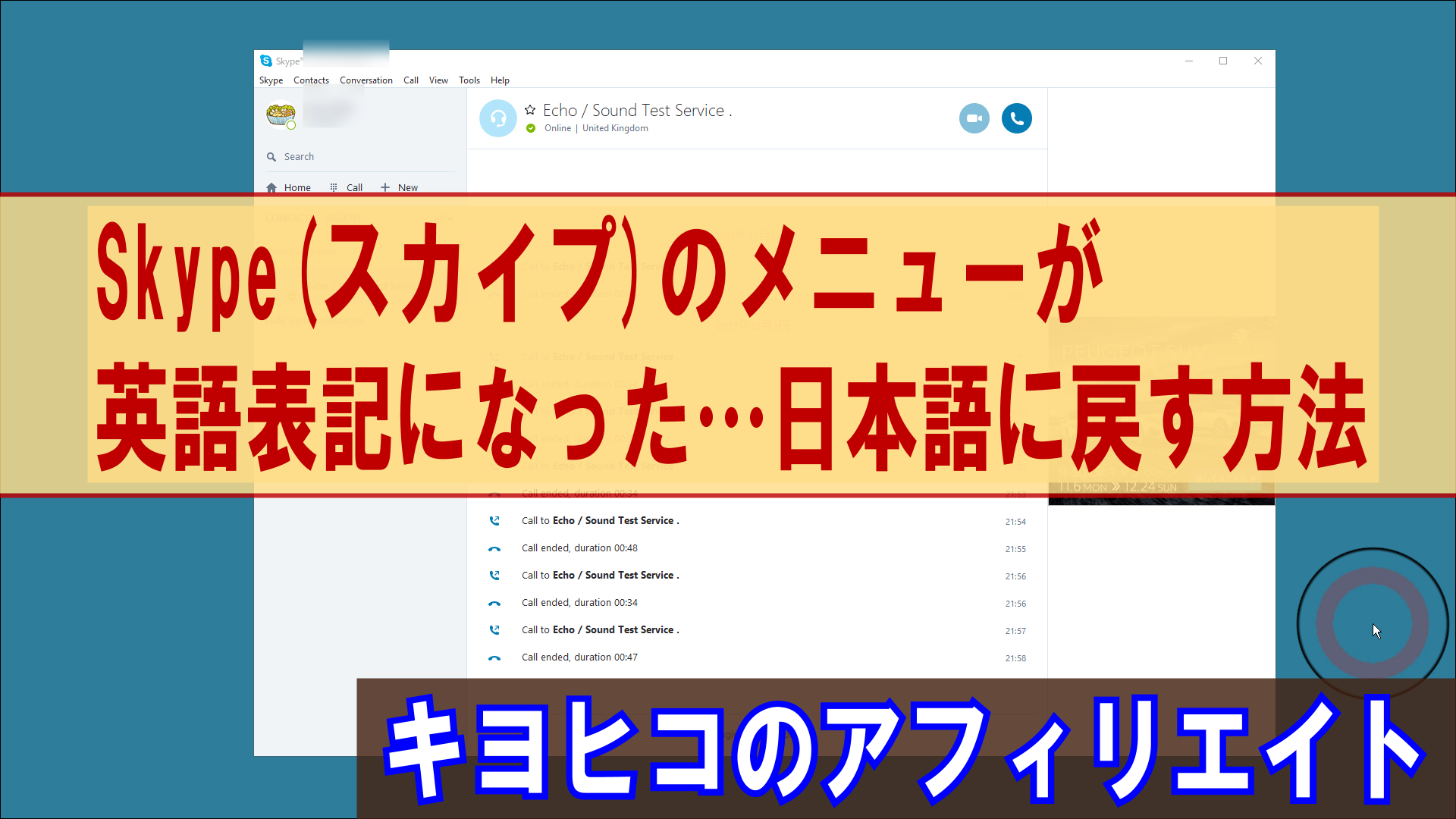Viewport: 1456px width, 819px height.
Task: Minimize the Skype window
Action: point(1189,61)
